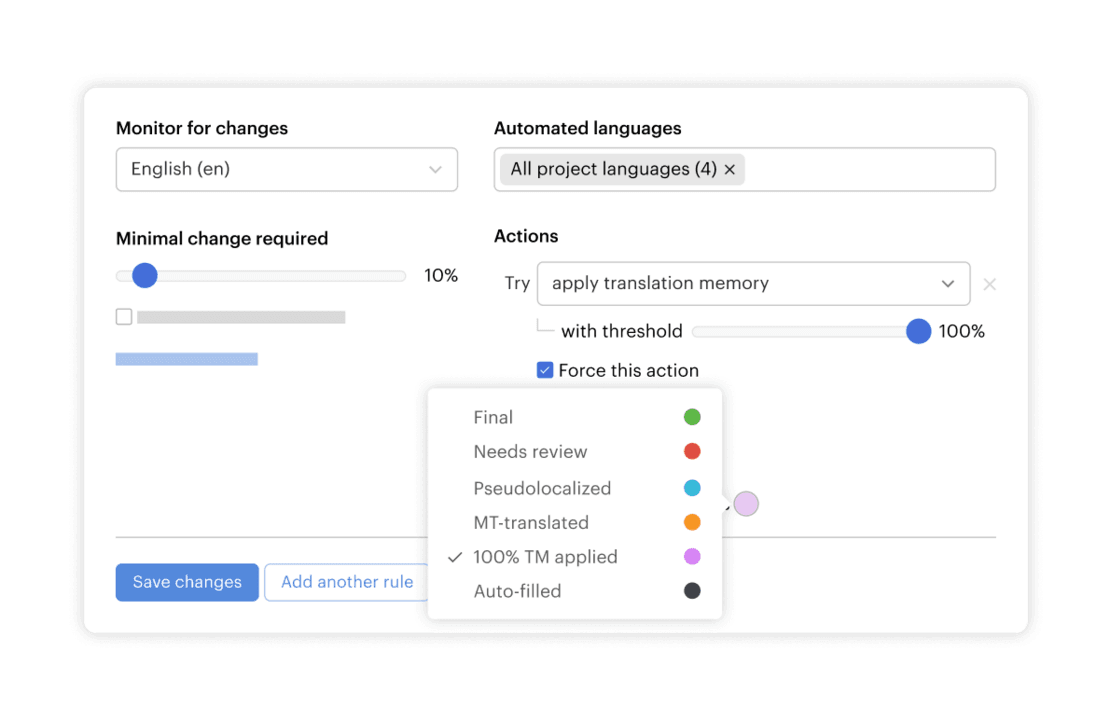Click the Minimal change required slider handle

tap(145, 275)
